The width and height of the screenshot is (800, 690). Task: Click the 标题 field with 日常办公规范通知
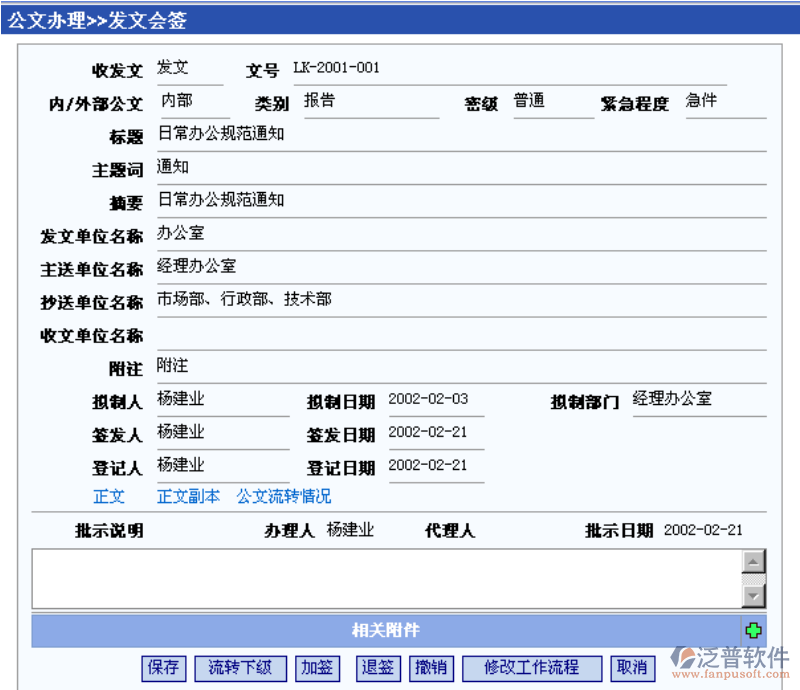(460, 134)
